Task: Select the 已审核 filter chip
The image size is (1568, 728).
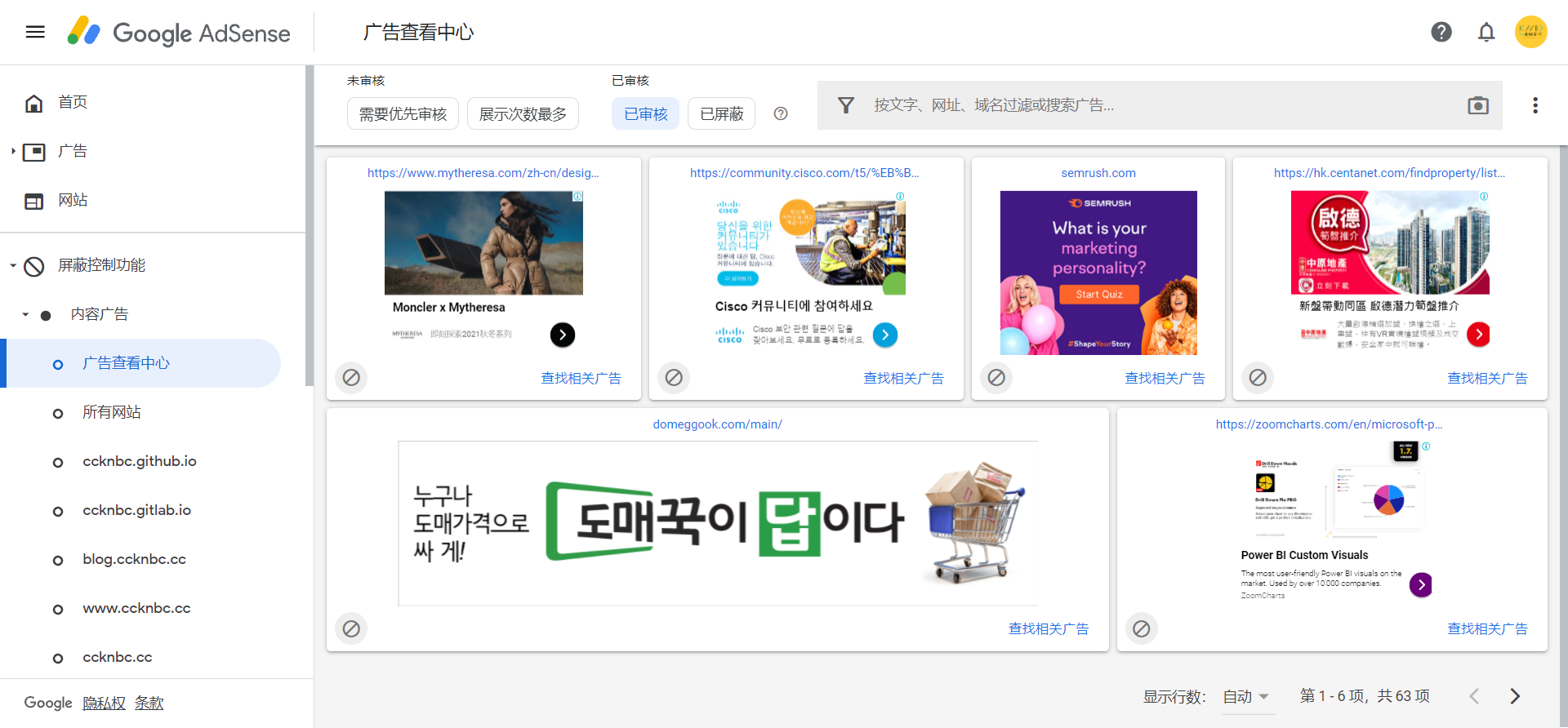Action: click(x=645, y=113)
